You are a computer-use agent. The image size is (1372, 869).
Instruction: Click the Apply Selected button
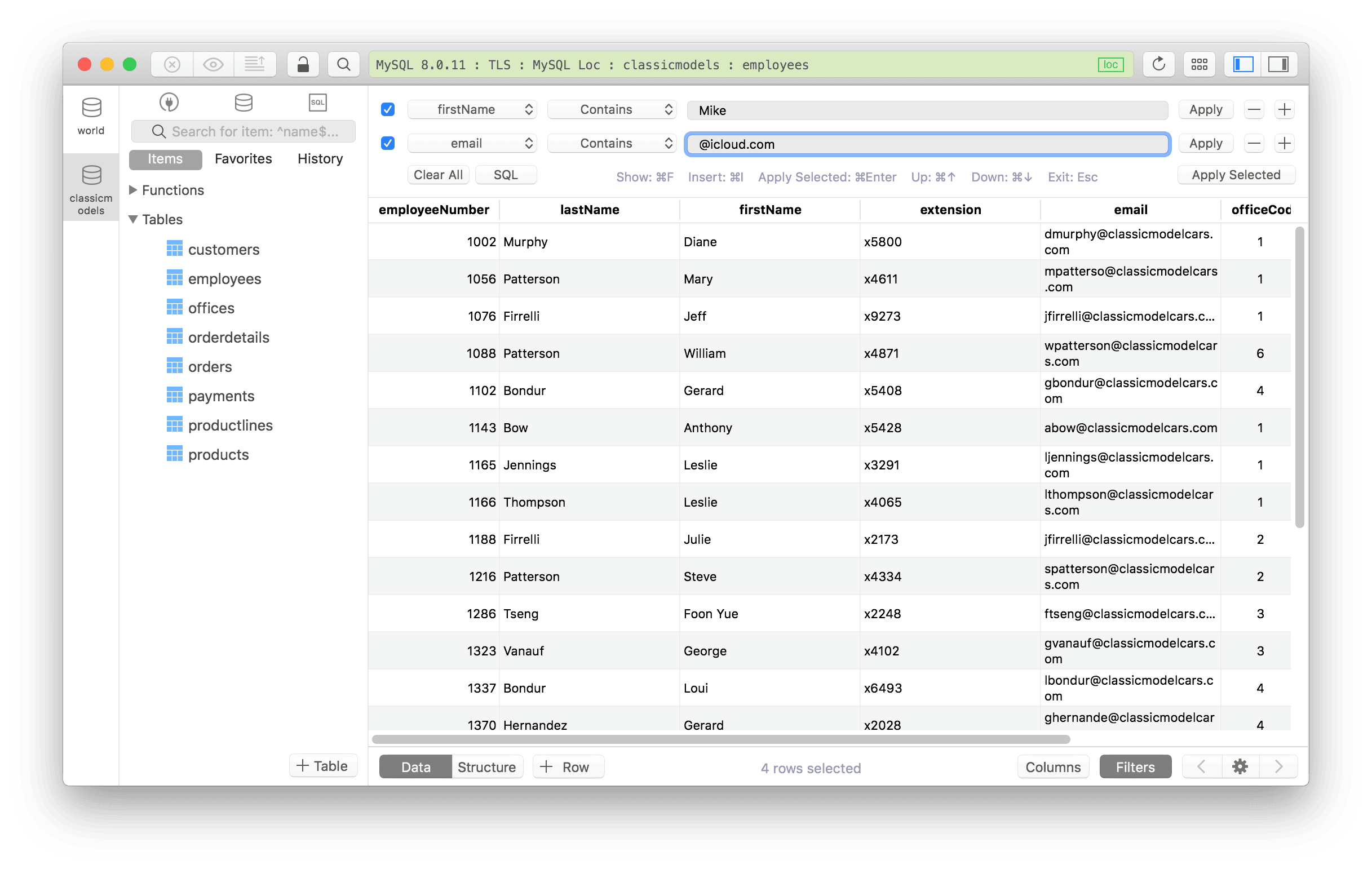[x=1236, y=175]
